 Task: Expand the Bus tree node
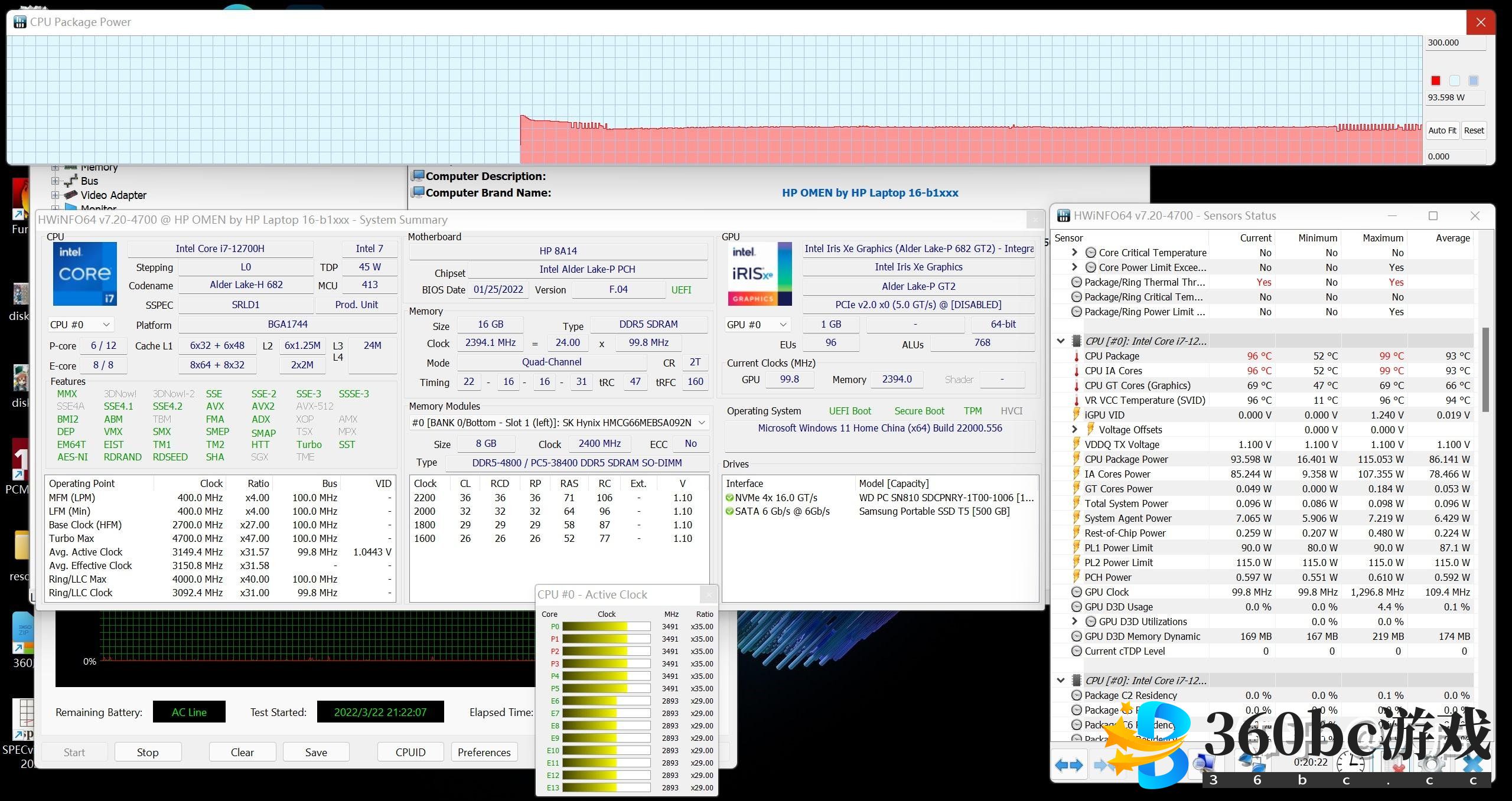[55, 181]
